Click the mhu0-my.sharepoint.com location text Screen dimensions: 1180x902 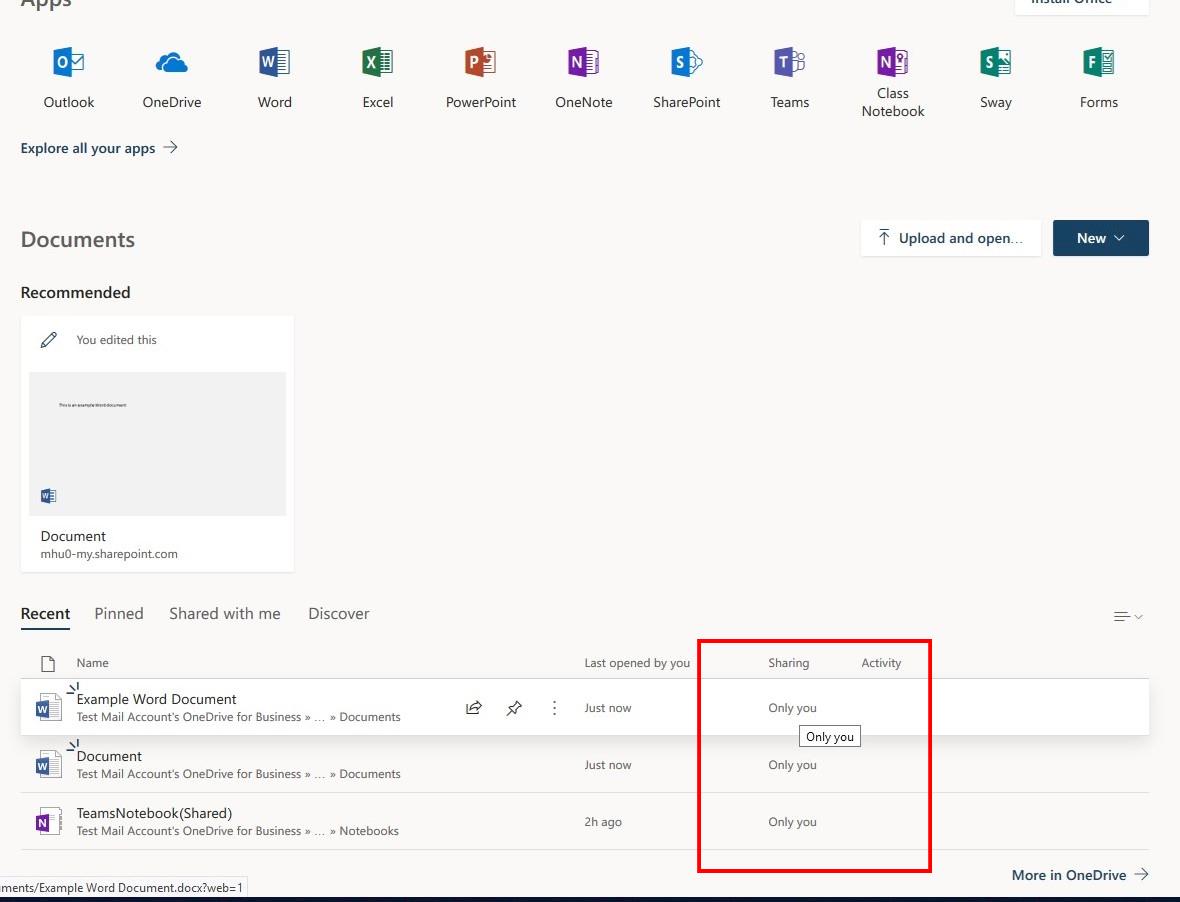109,554
